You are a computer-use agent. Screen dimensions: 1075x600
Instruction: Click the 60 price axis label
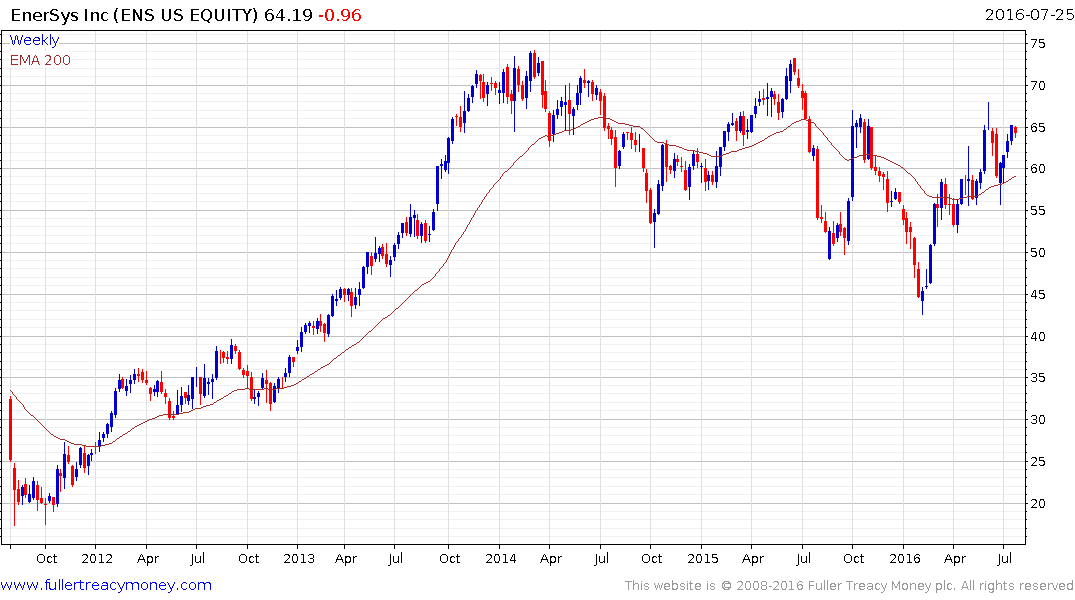pyautogui.click(x=1037, y=169)
